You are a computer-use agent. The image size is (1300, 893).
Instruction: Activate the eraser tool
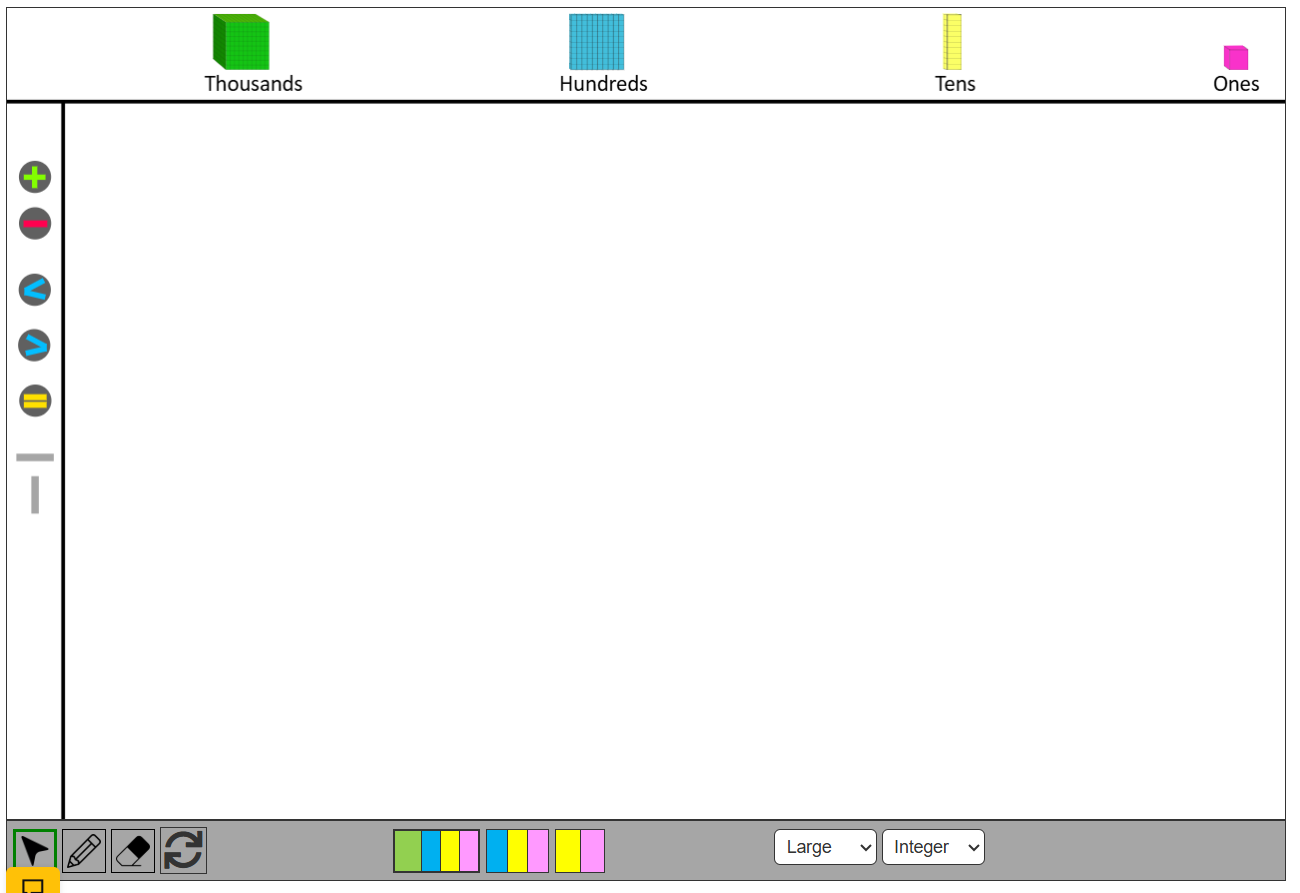(x=133, y=851)
